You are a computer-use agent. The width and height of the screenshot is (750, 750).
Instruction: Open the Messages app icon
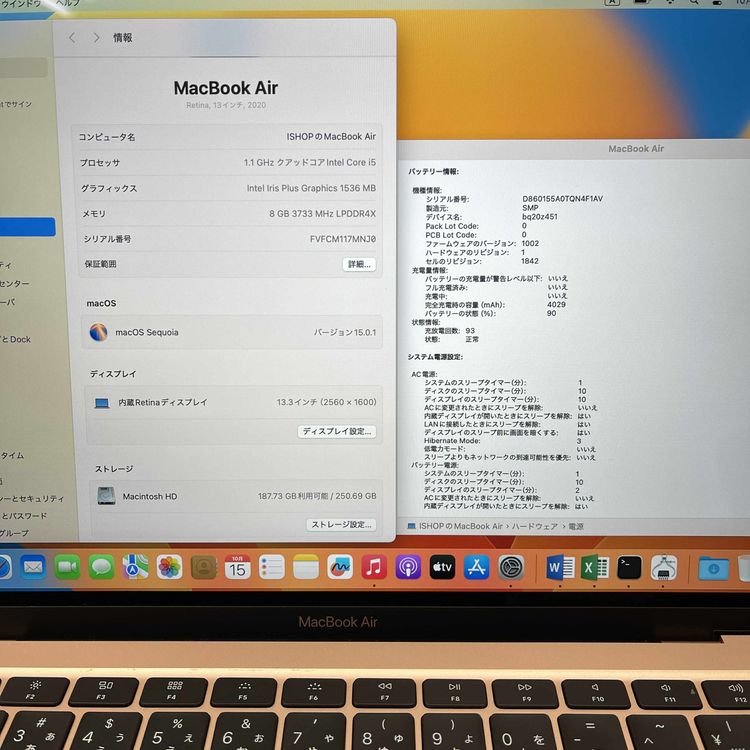click(101, 567)
